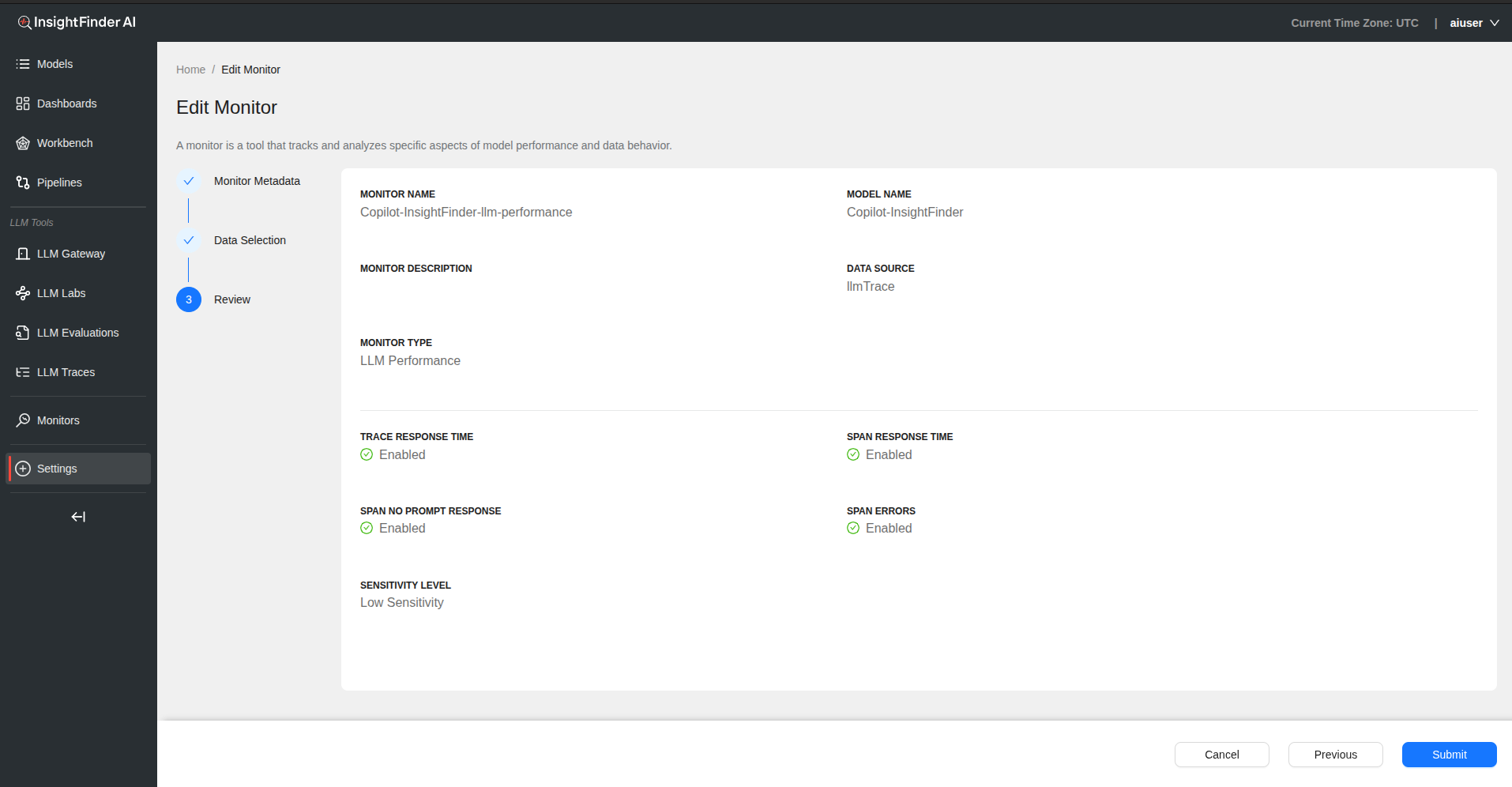Click the Dashboards grid icon
The height and width of the screenshot is (787, 1512).
[x=23, y=104]
